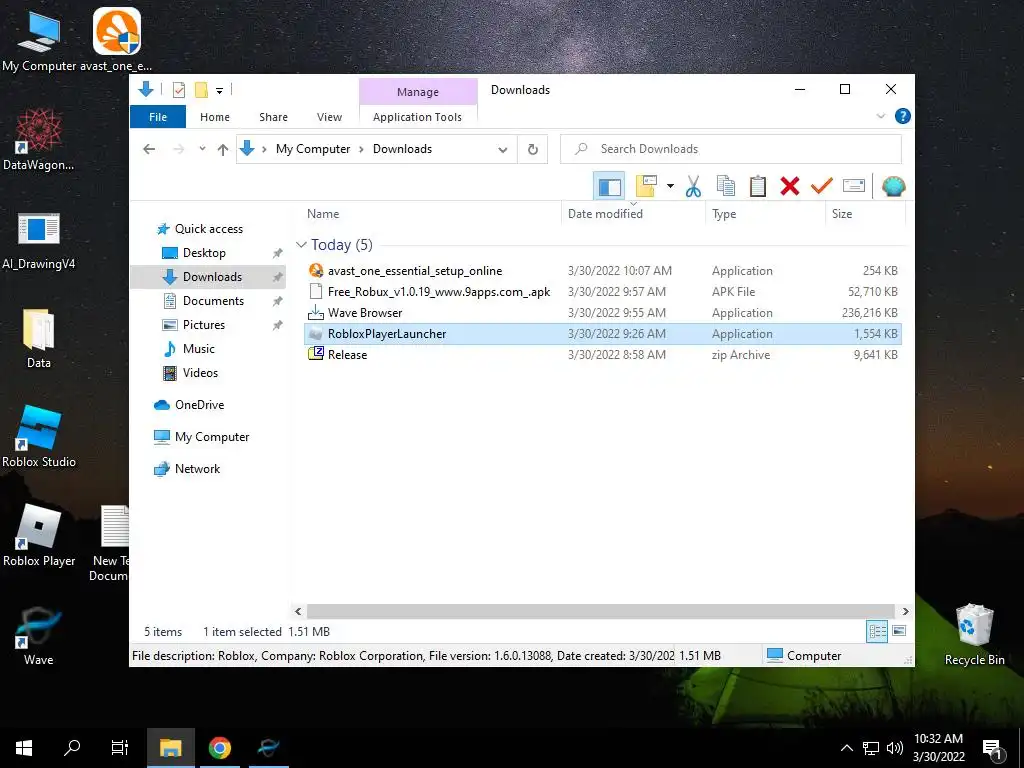The width and height of the screenshot is (1024, 768).
Task: Collapse the Today (5) group
Action: click(x=301, y=245)
